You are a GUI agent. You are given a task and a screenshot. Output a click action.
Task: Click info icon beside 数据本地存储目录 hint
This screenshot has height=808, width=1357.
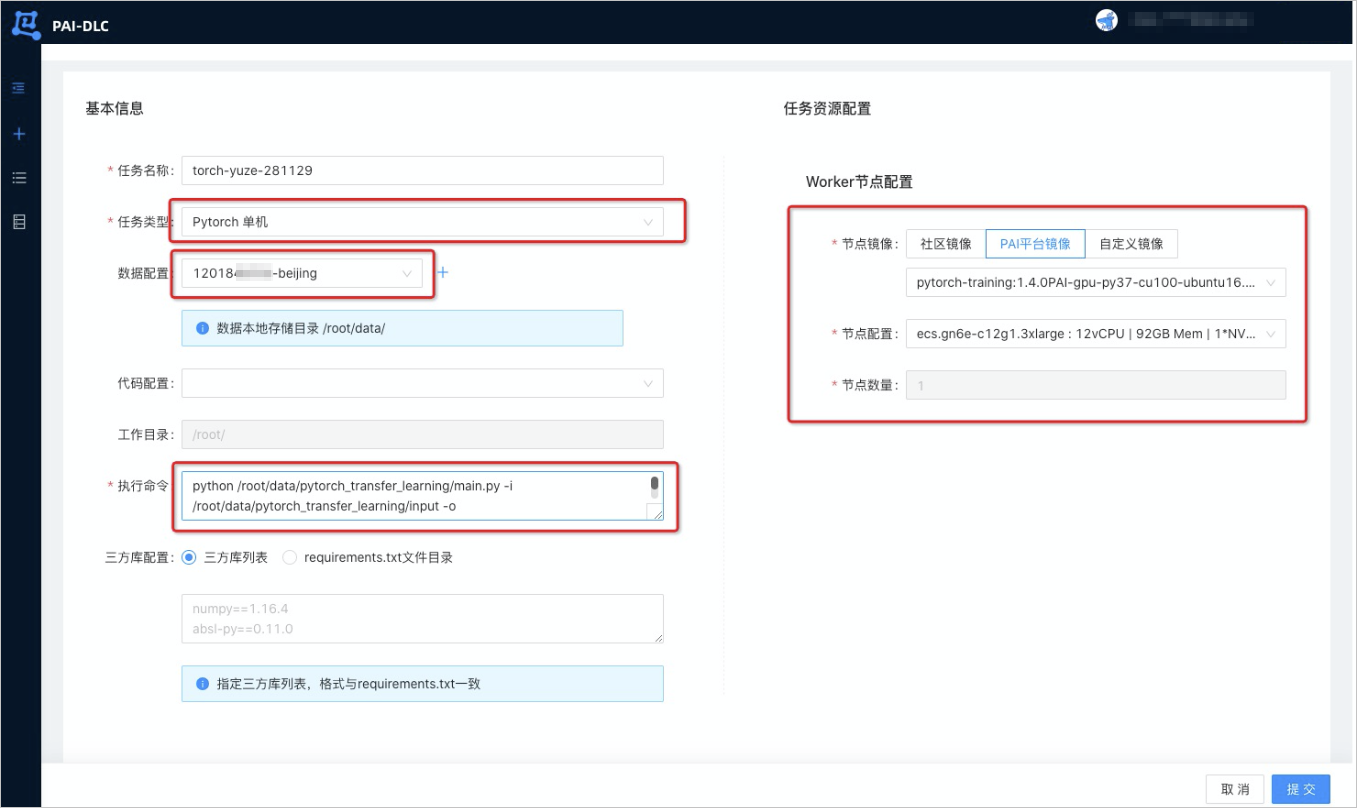coord(202,328)
